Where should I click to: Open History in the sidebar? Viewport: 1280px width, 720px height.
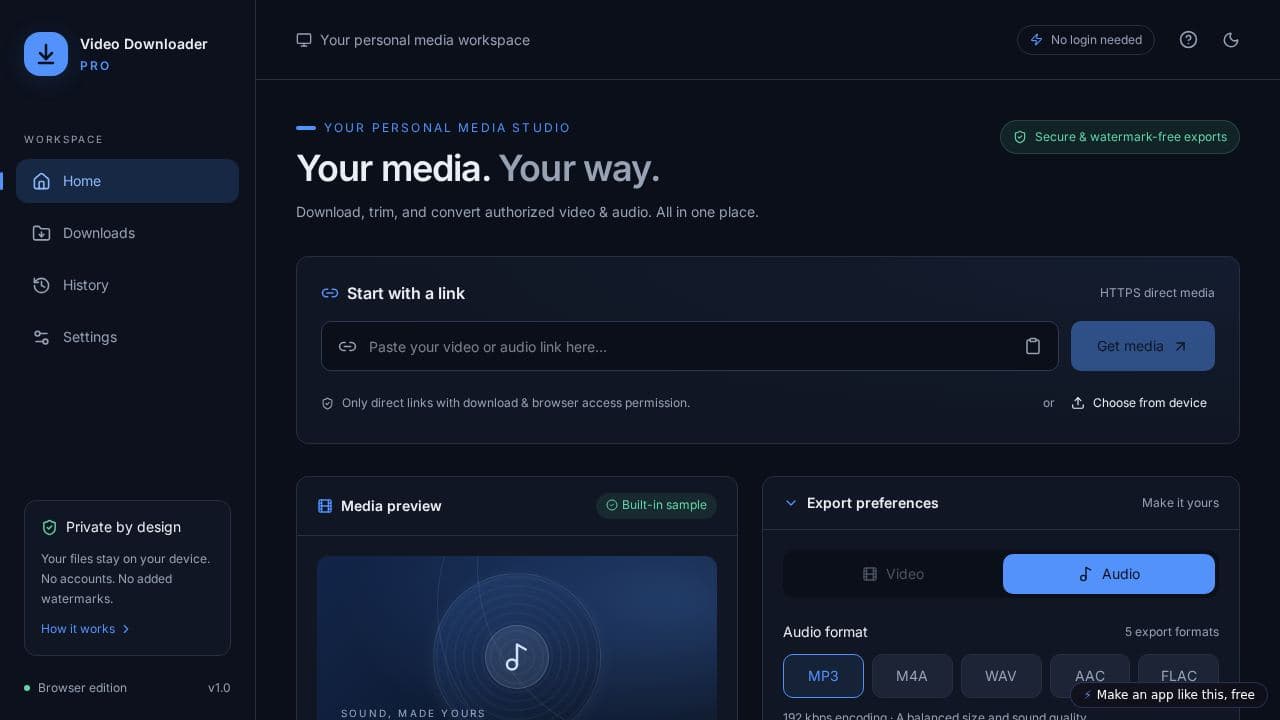point(127,285)
